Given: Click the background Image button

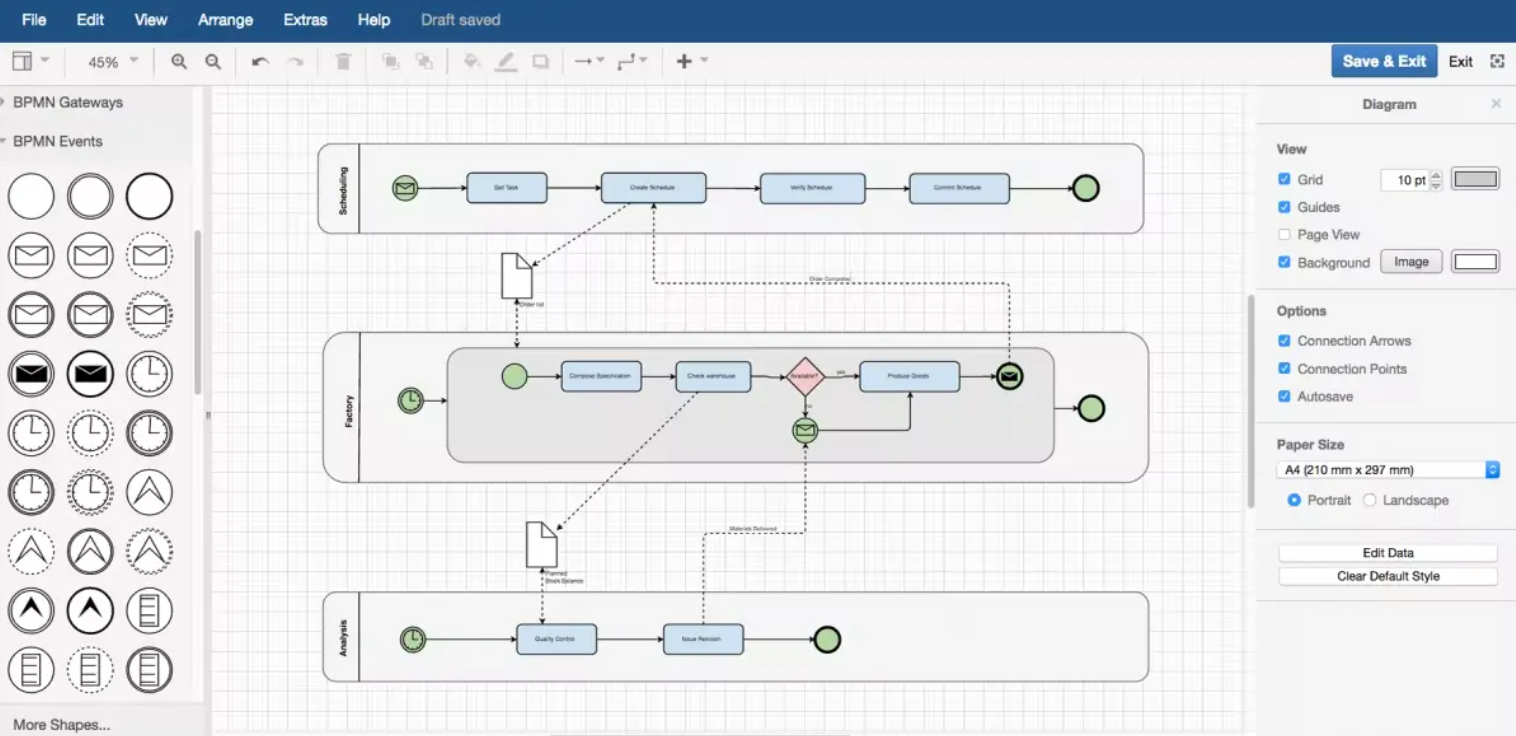Looking at the screenshot, I should (x=1411, y=262).
